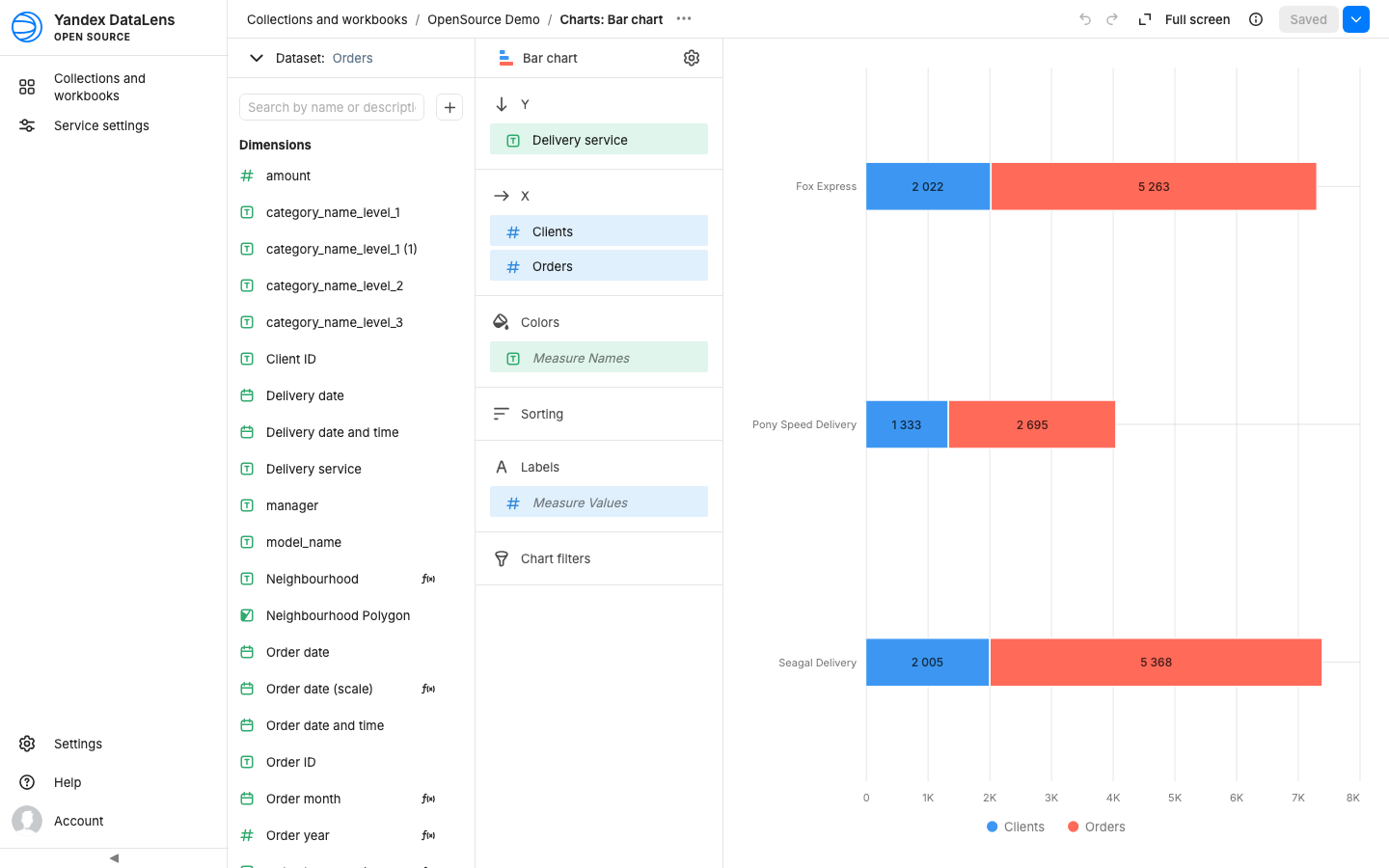Click the formula icon next to Order year
Image resolution: width=1389 pixels, height=868 pixels.
point(428,835)
